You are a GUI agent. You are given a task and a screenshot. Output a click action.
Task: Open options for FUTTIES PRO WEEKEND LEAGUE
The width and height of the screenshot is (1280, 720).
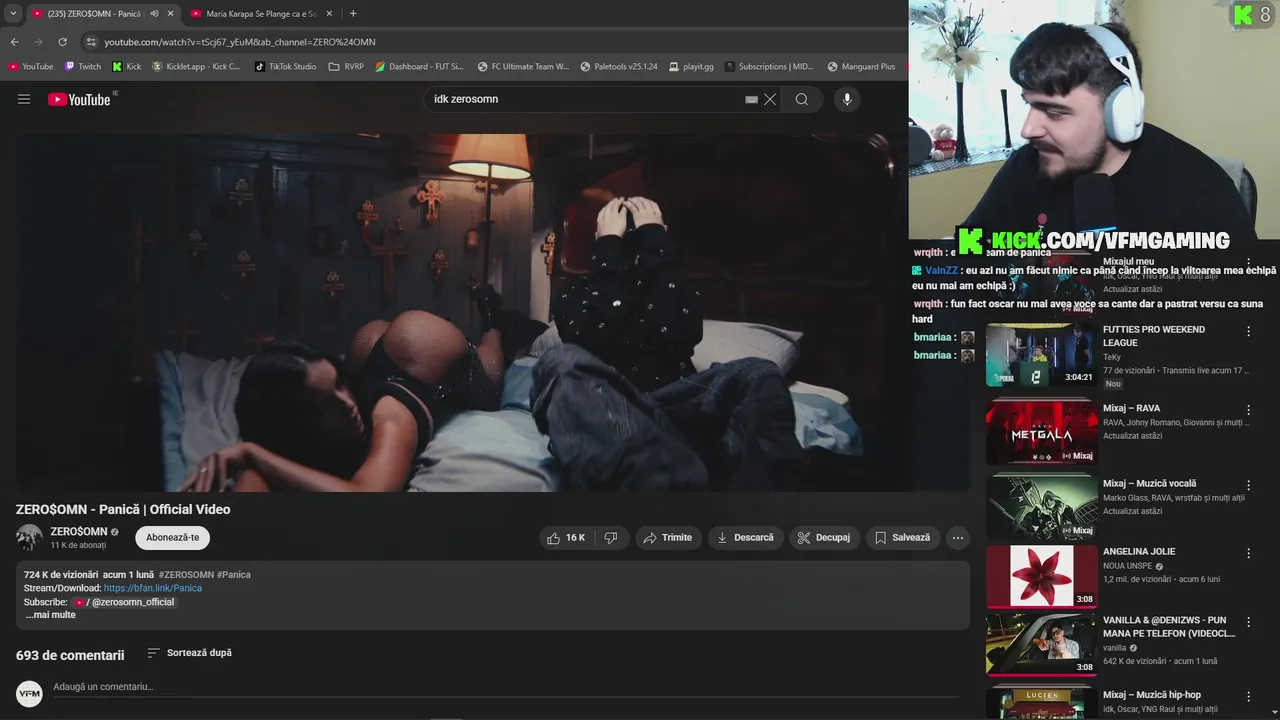pyautogui.click(x=1248, y=331)
